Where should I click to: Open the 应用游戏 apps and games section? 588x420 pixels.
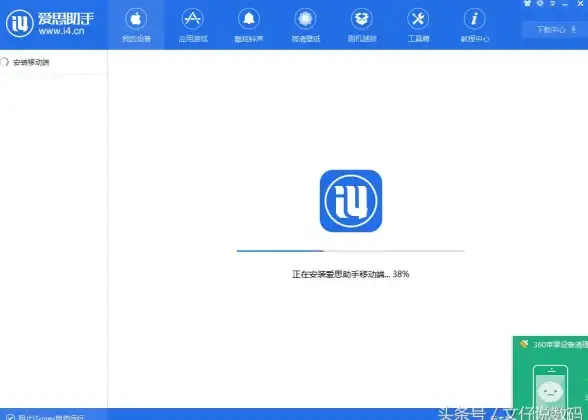pyautogui.click(x=193, y=25)
